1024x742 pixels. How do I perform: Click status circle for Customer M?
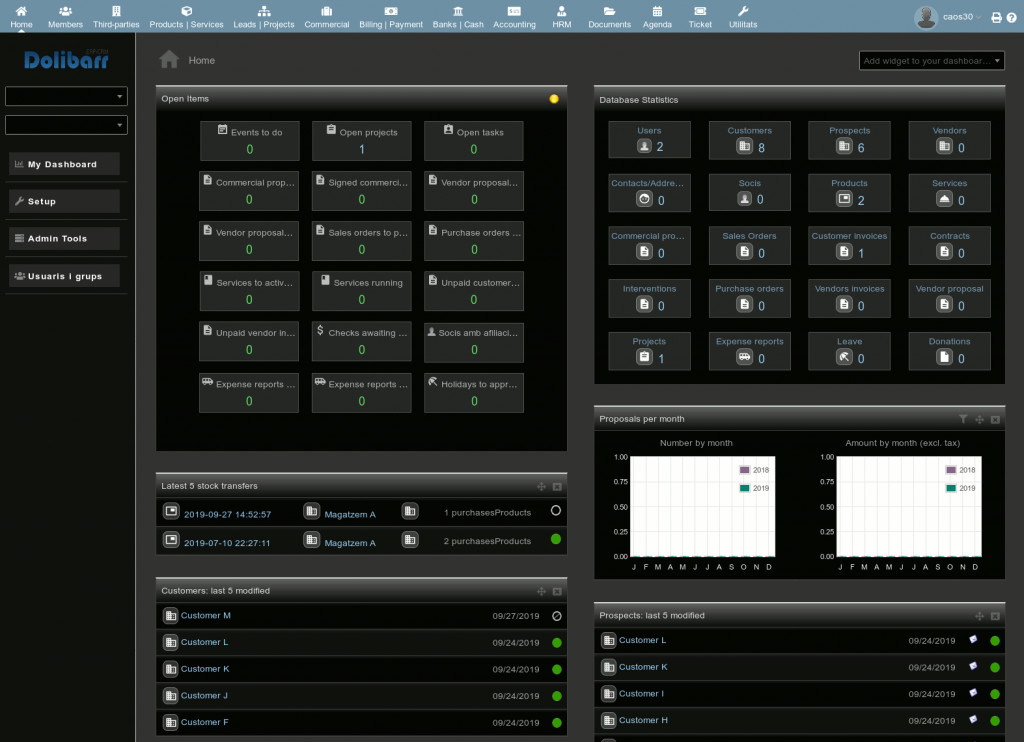click(557, 616)
